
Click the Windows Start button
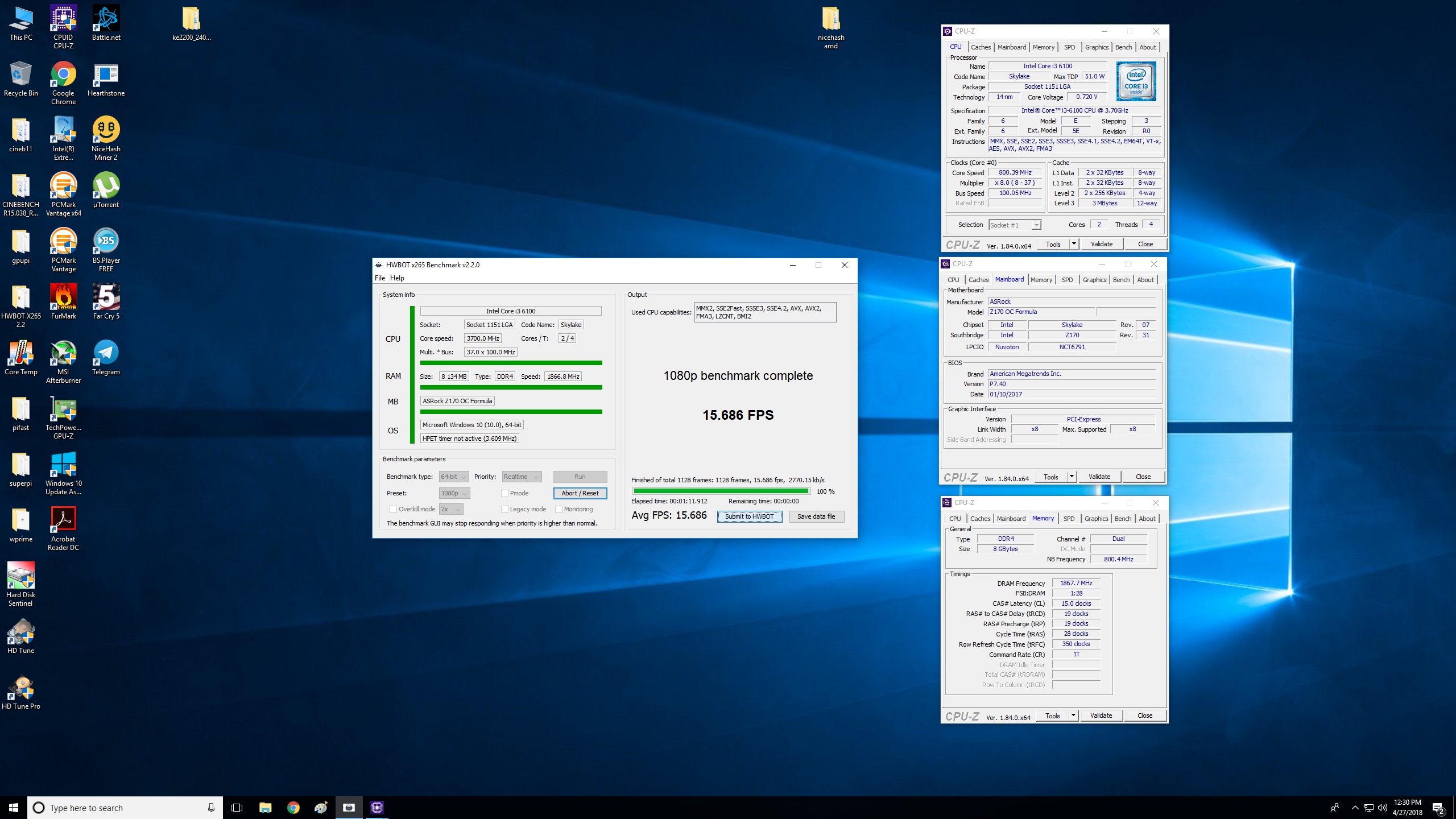pyautogui.click(x=14, y=808)
